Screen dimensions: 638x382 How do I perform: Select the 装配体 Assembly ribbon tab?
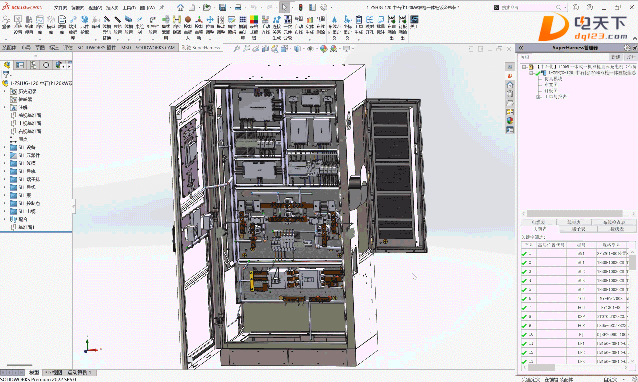coord(9,48)
